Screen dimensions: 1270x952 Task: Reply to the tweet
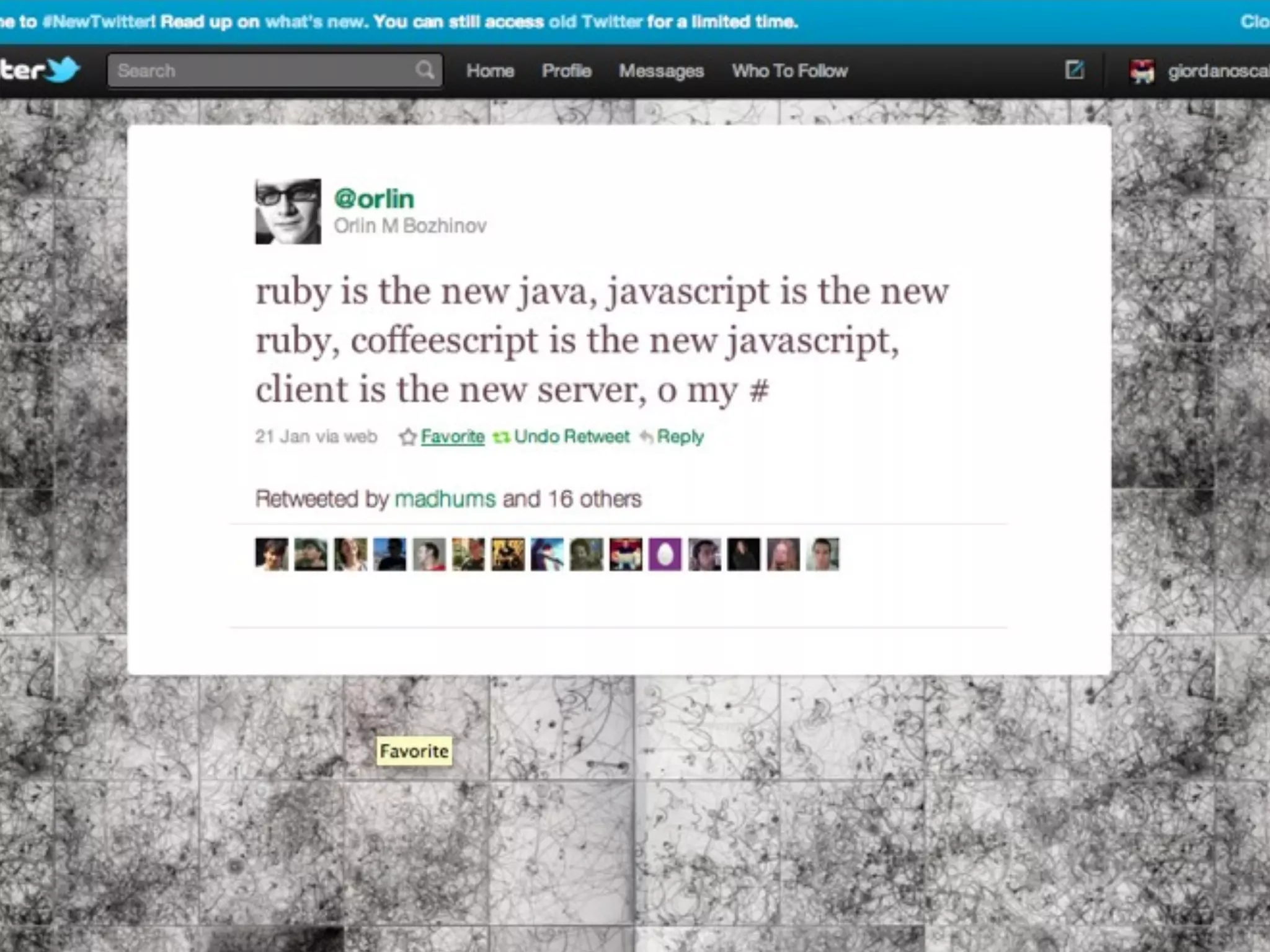tap(680, 437)
